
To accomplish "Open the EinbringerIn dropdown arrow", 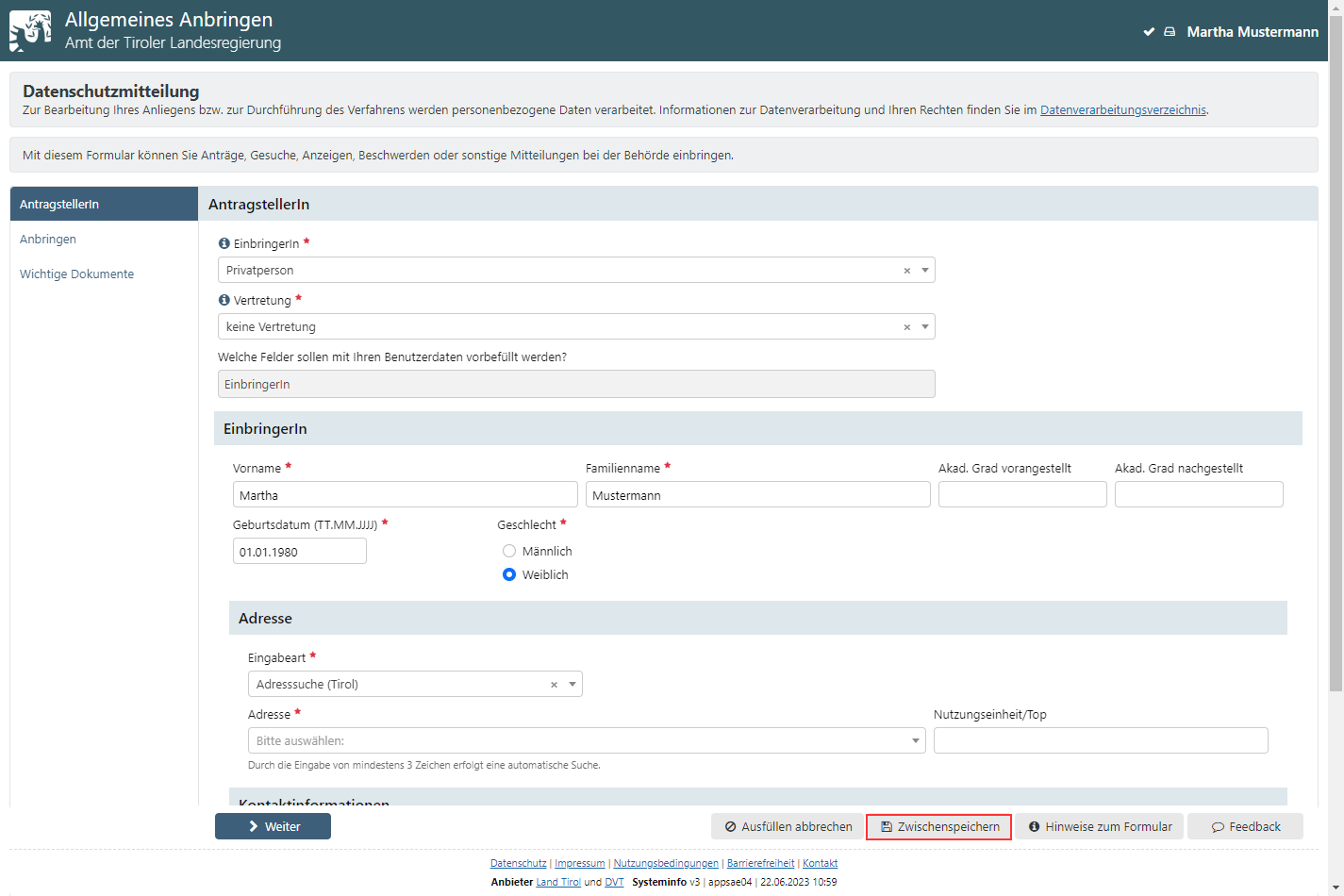I will (925, 271).
